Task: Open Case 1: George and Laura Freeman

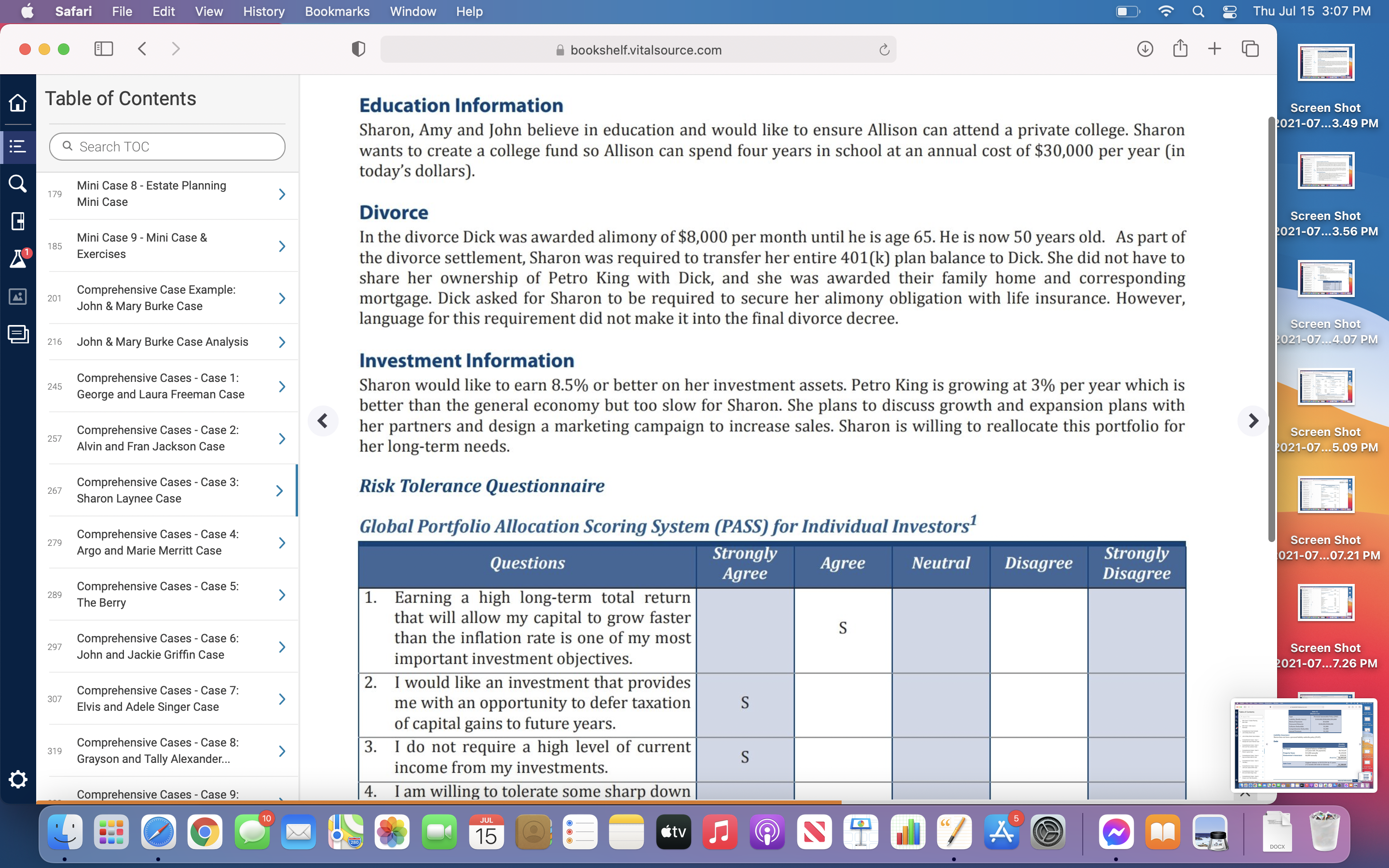Action: pos(161,386)
